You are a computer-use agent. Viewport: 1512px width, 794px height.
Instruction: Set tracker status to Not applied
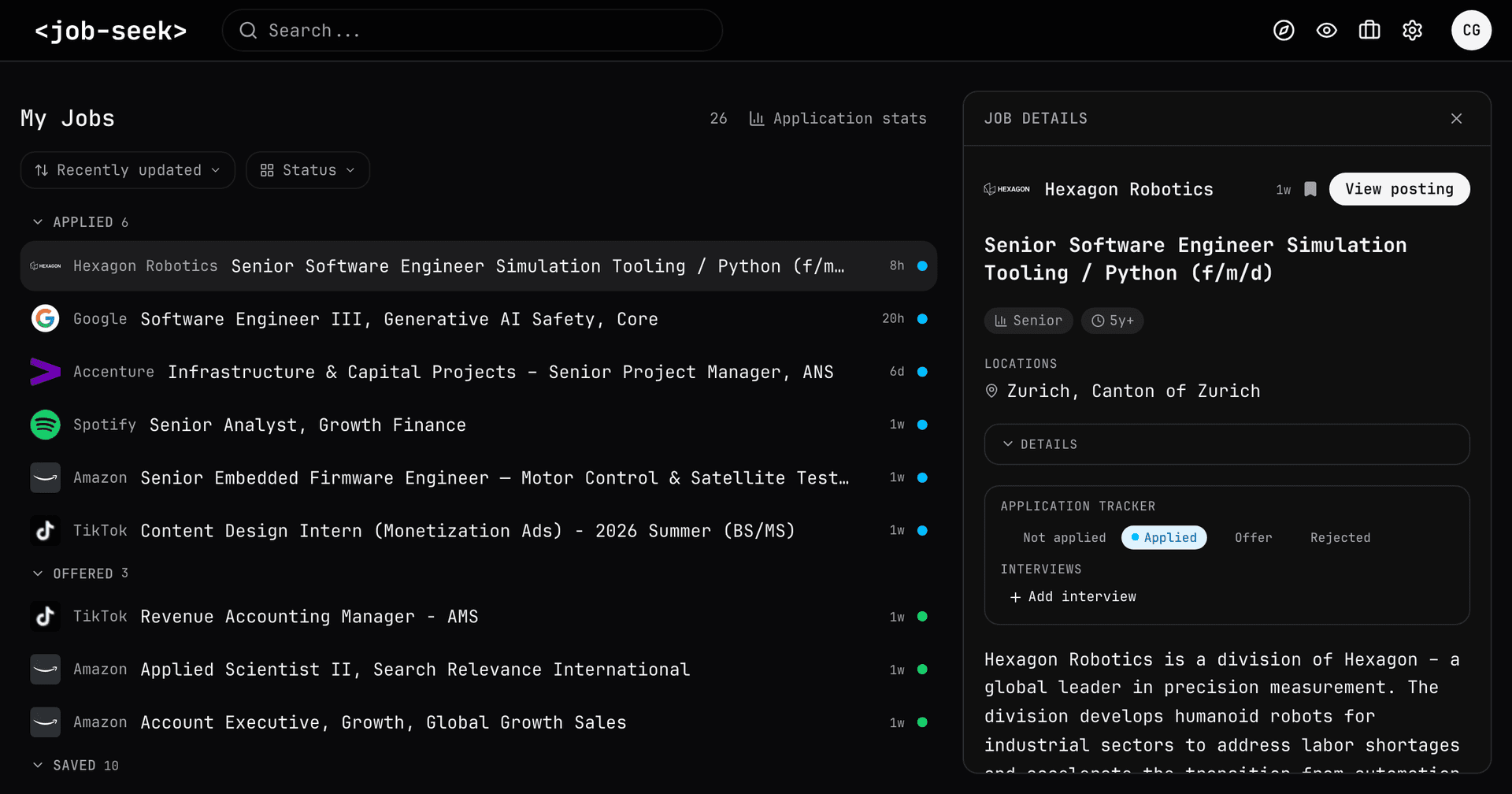coord(1064,537)
